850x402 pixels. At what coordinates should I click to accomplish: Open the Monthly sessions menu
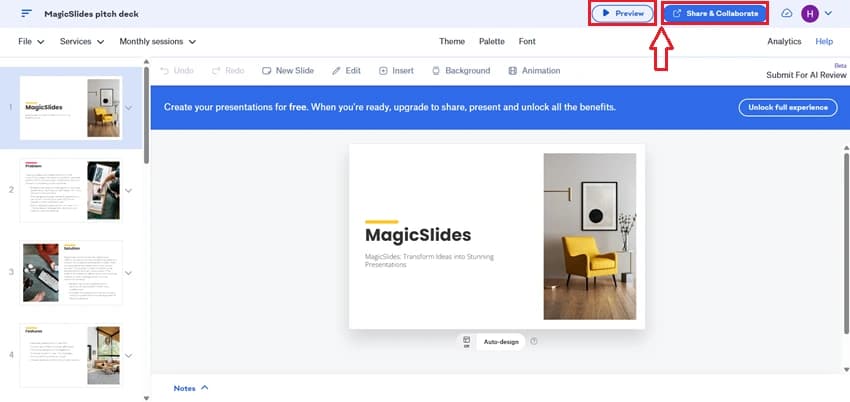[158, 41]
